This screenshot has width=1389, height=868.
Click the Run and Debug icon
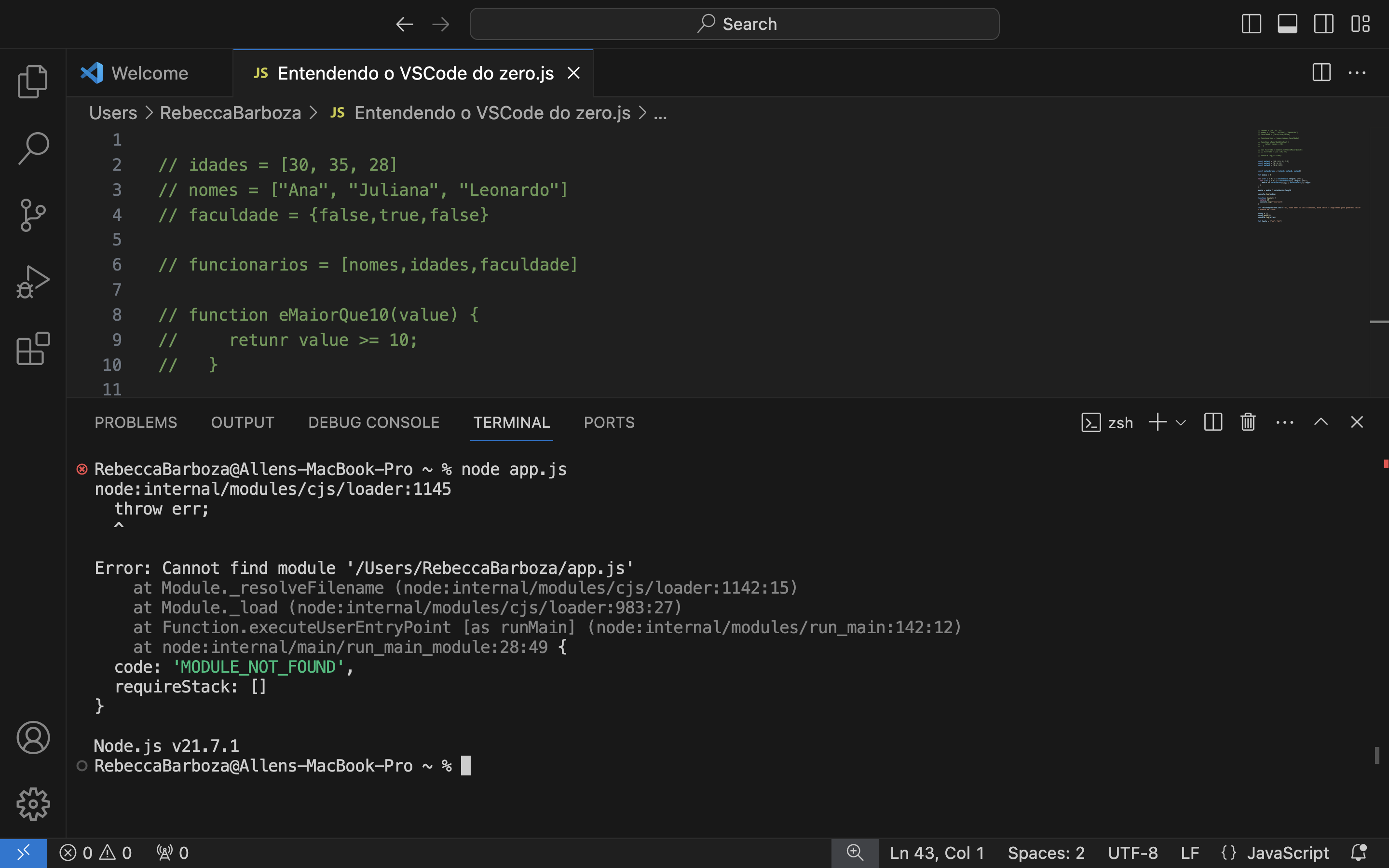point(33,283)
